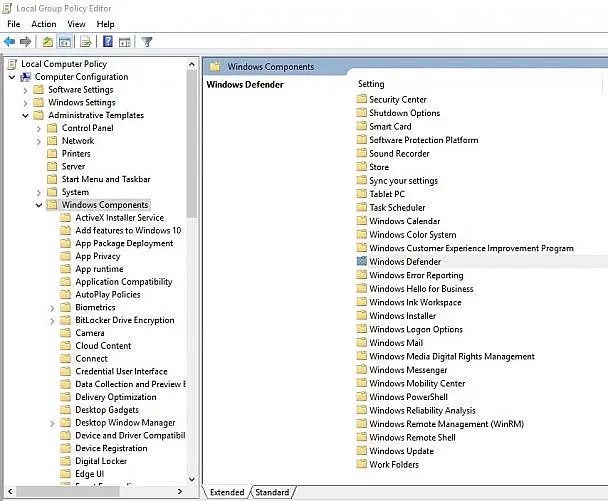Click the Up one level folder icon
608x501 pixels.
(48, 41)
